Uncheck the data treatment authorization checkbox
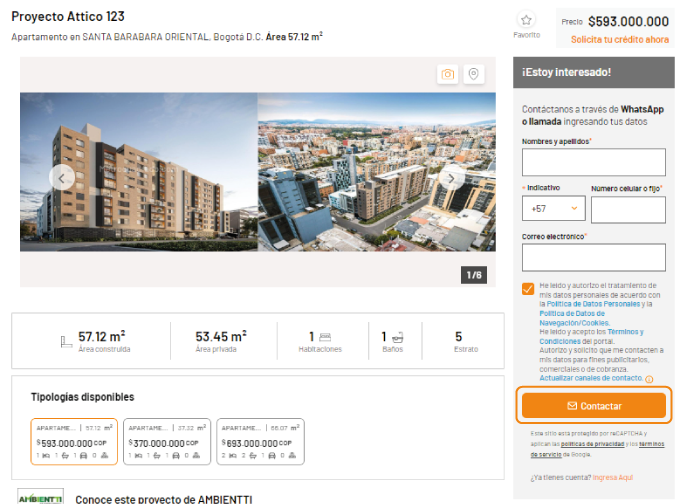680x504 pixels. (x=528, y=289)
